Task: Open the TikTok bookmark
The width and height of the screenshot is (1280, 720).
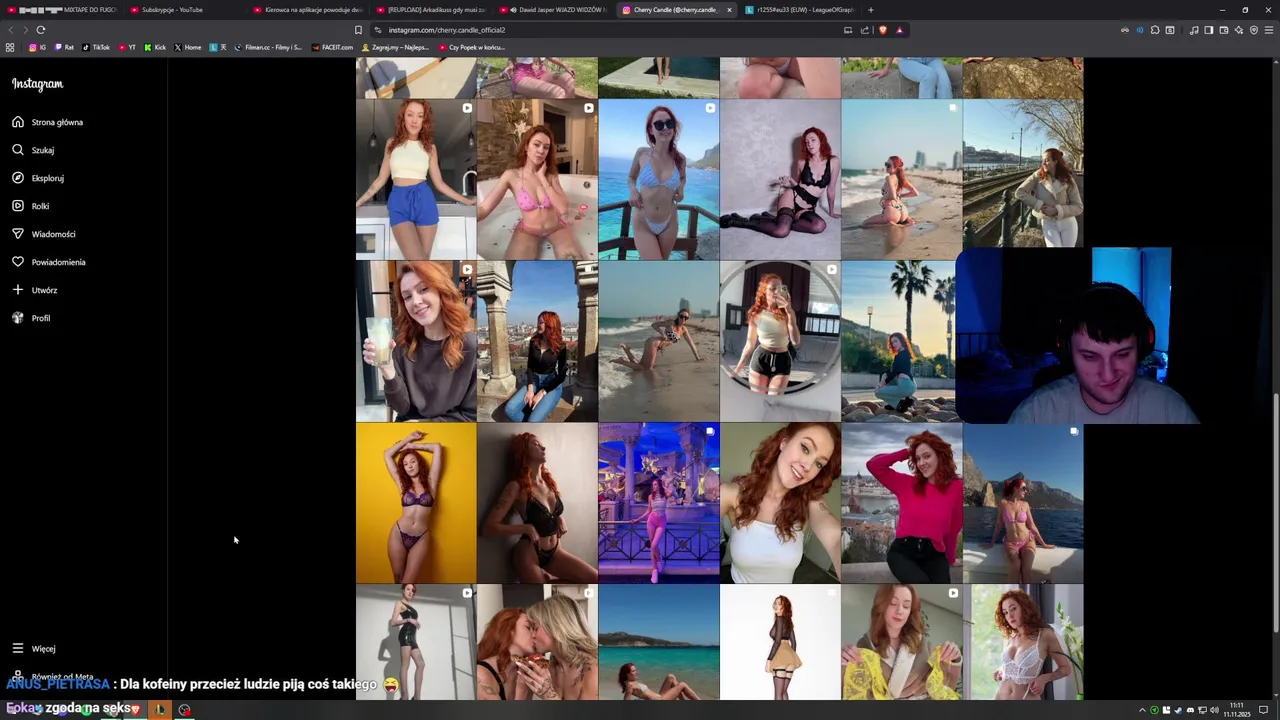Action: (x=96, y=47)
